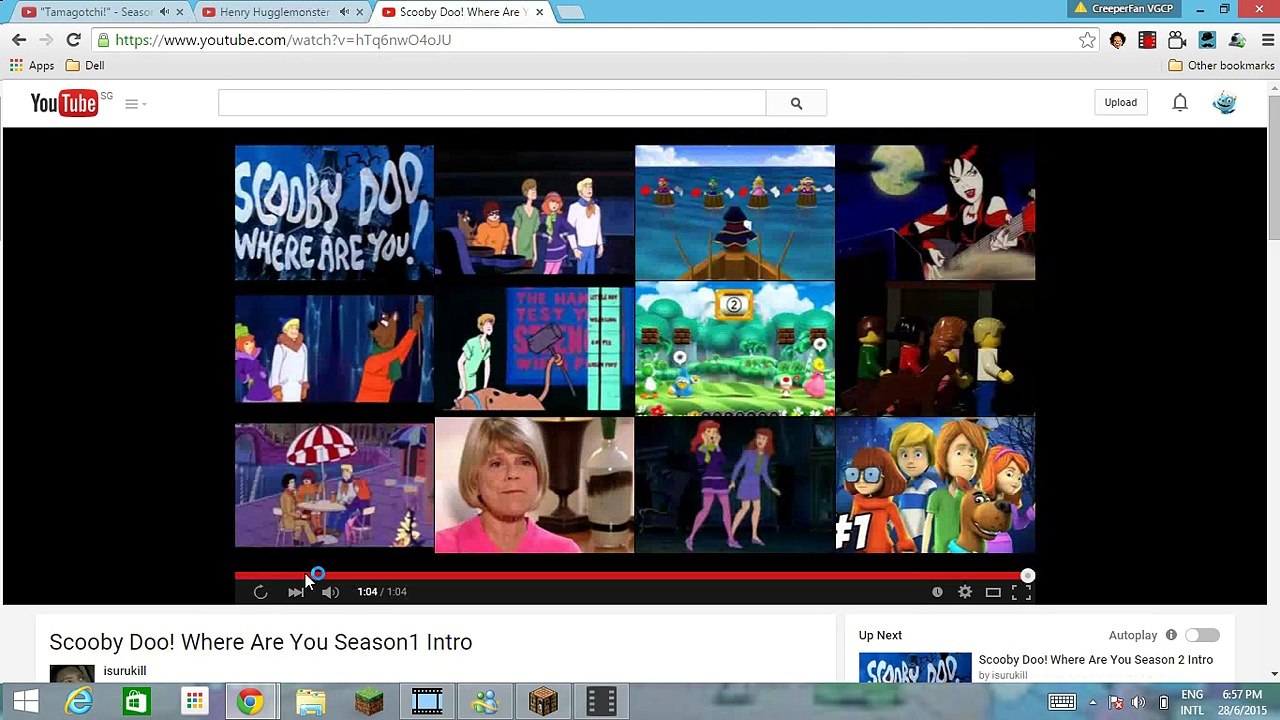Image resolution: width=1280 pixels, height=720 pixels.
Task: Open the video camera extension
Action: tap(1177, 40)
